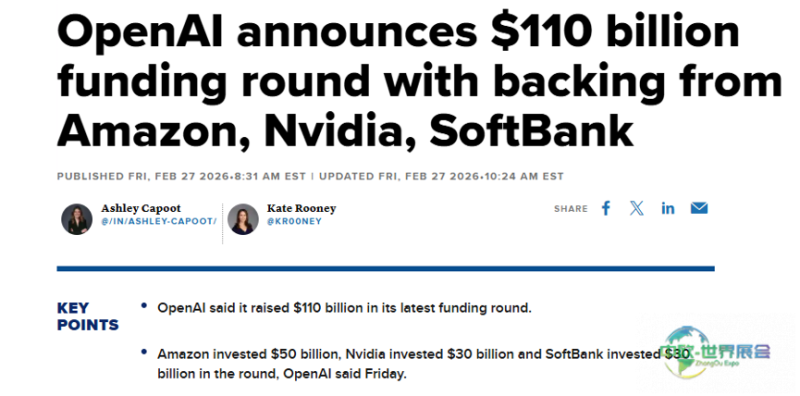Share the article on LinkedIn
Viewport: 800px width, 396px height.
tap(668, 208)
